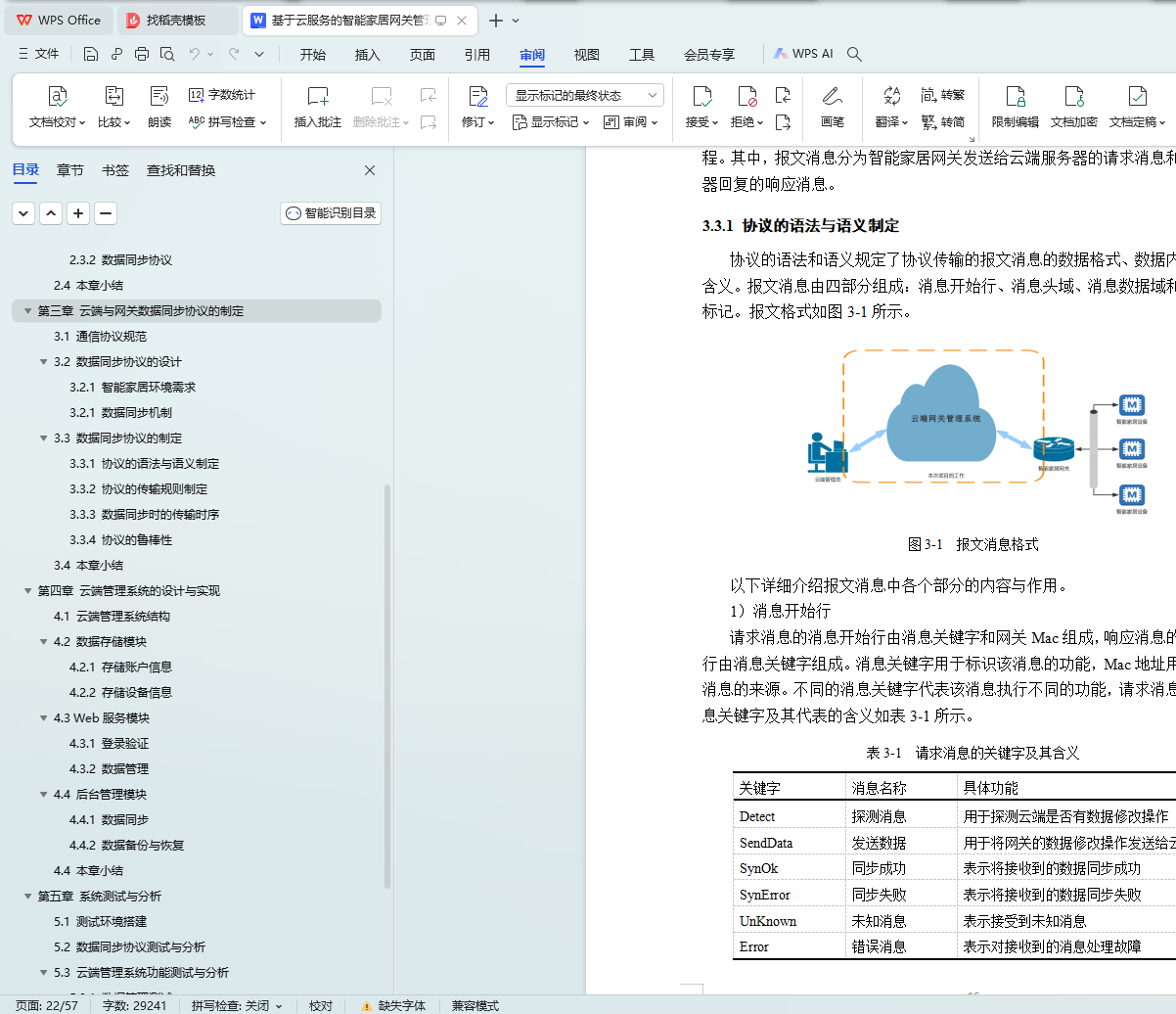Viewport: 1176px width, 1014px height.
Task: Click the Print icon in quick toolbar
Action: [x=142, y=54]
